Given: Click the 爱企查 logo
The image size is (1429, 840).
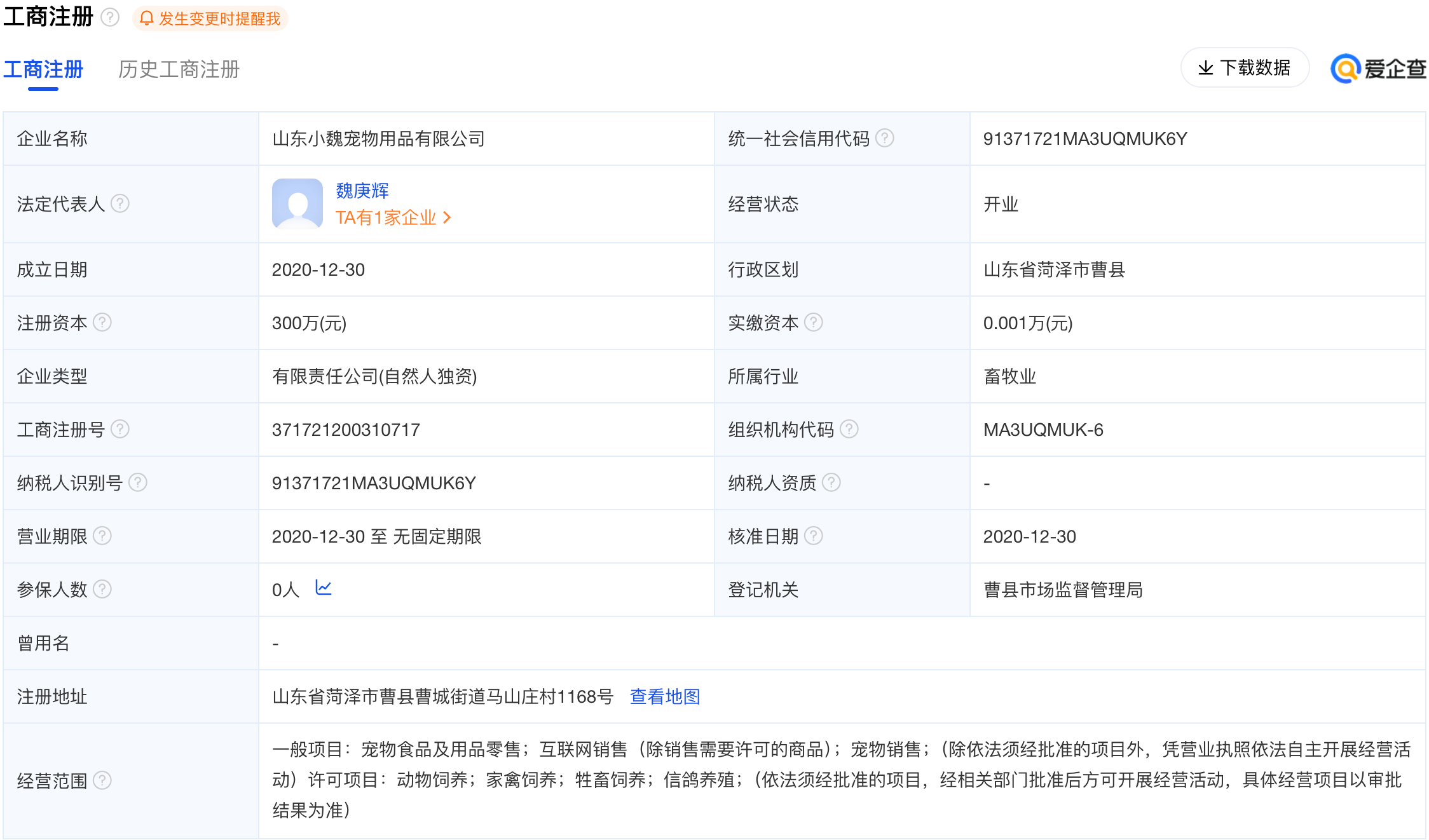Looking at the screenshot, I should tap(1378, 68).
